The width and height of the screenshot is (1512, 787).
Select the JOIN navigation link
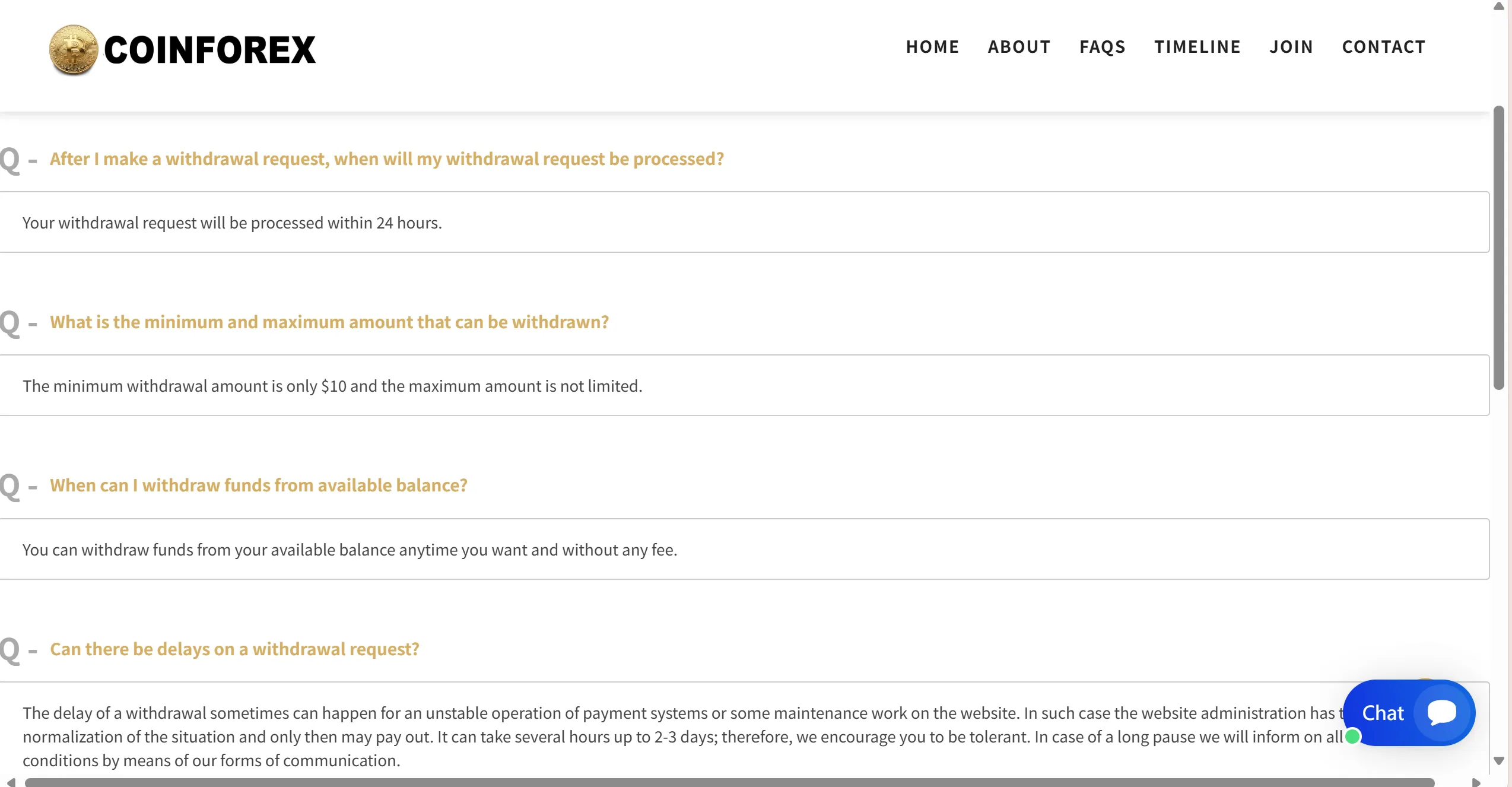tap(1291, 47)
